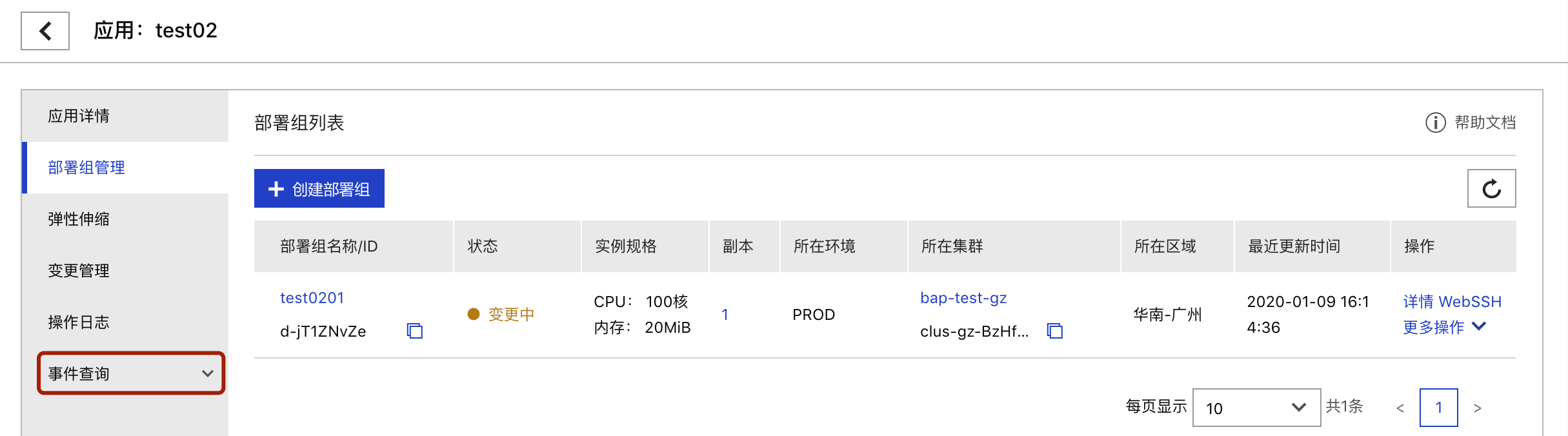Click the refresh list icon
The image size is (1568, 436).
click(x=1491, y=188)
